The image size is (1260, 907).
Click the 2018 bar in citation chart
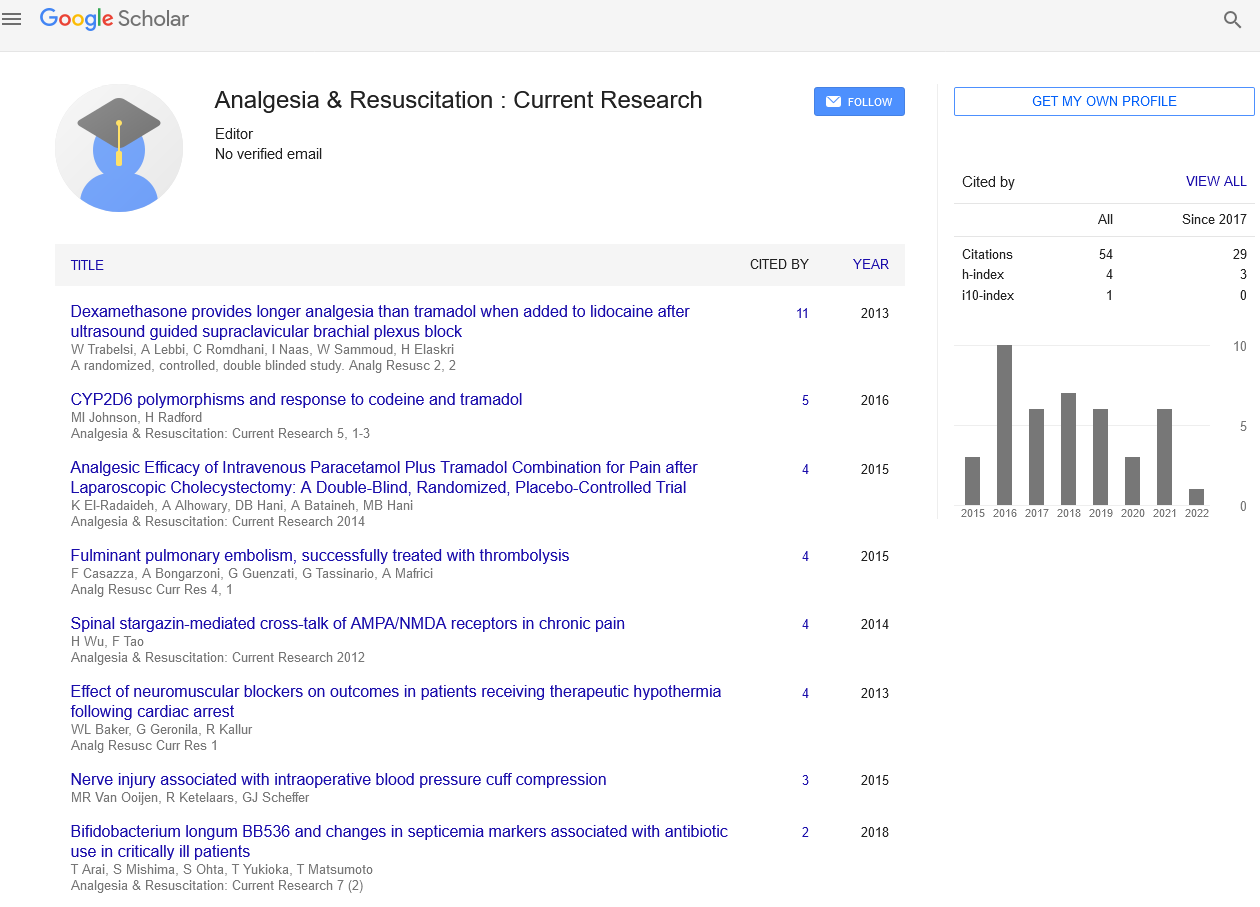1068,449
